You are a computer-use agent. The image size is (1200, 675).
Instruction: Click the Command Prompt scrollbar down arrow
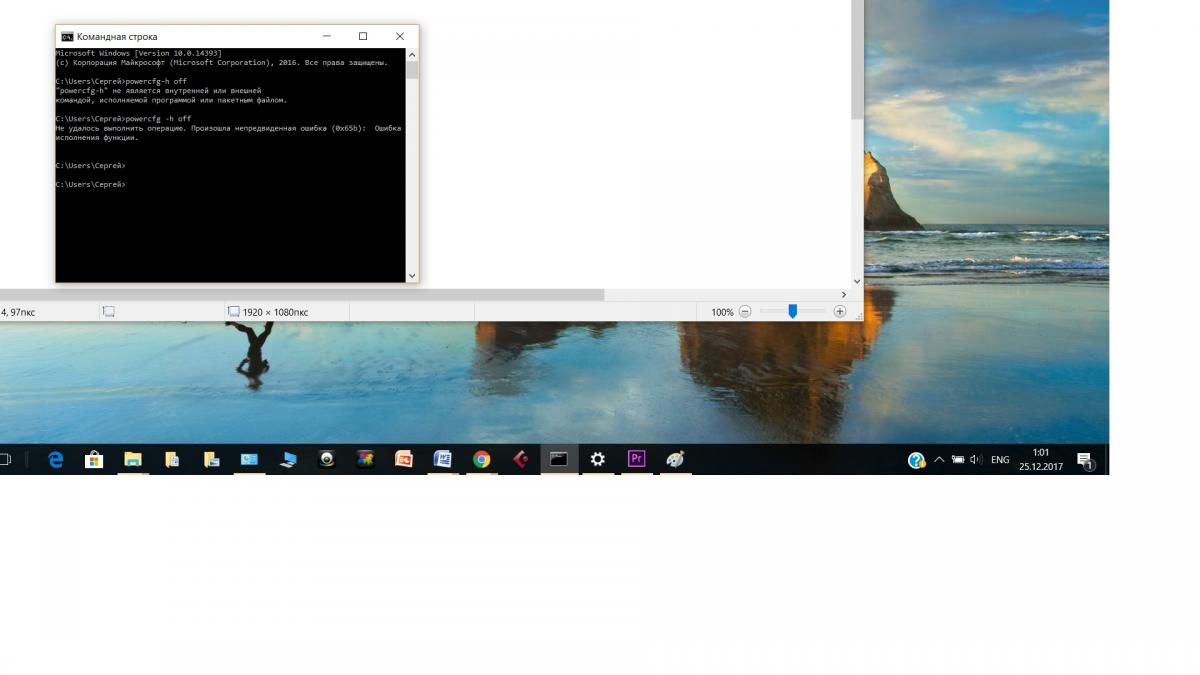click(412, 275)
